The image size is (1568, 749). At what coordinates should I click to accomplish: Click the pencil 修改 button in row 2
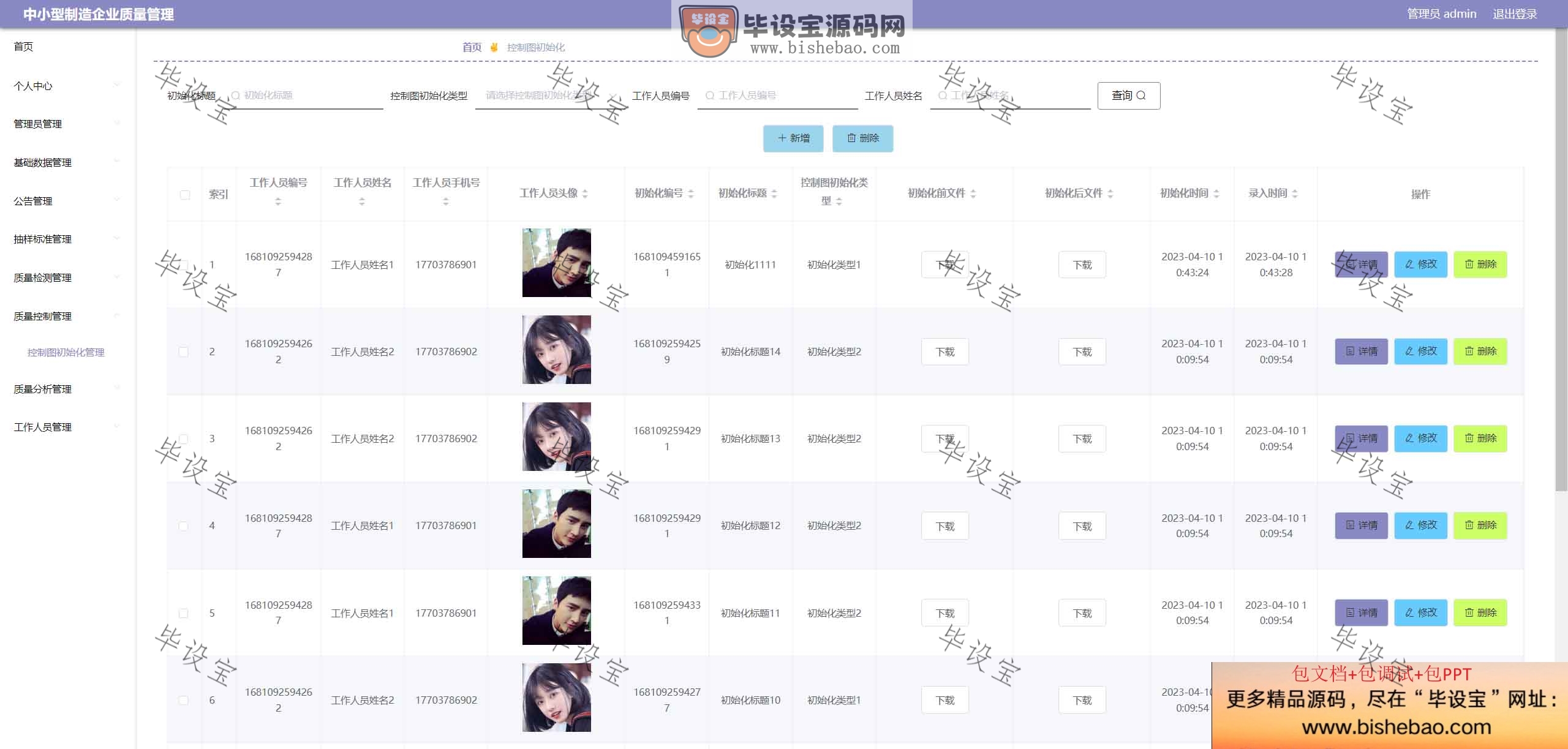click(x=1420, y=352)
